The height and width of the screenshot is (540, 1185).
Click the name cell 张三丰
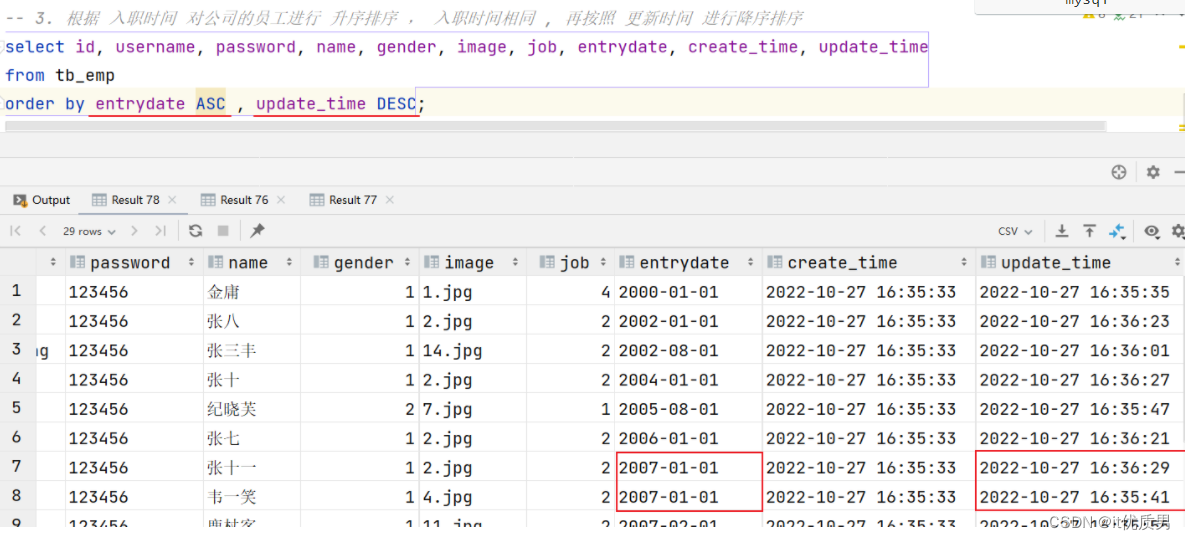[252, 350]
